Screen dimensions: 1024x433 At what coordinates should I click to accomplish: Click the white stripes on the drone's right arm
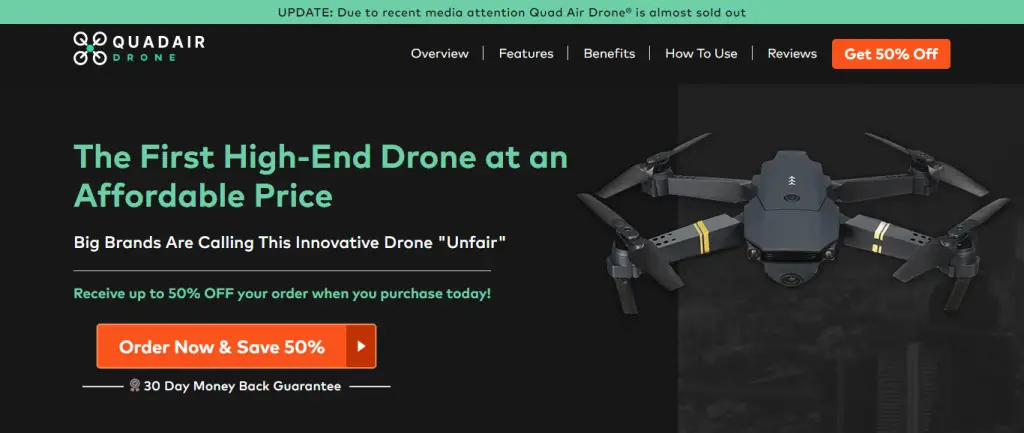coord(882,238)
